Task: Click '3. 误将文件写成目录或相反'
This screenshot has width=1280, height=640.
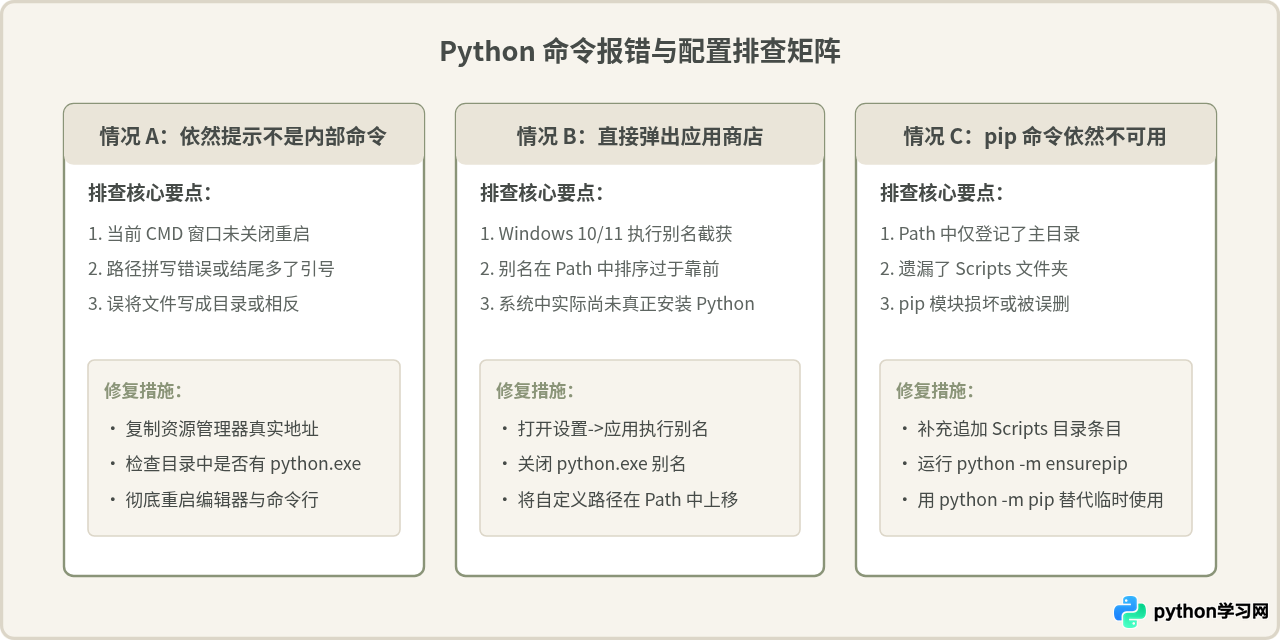Action: (194, 304)
